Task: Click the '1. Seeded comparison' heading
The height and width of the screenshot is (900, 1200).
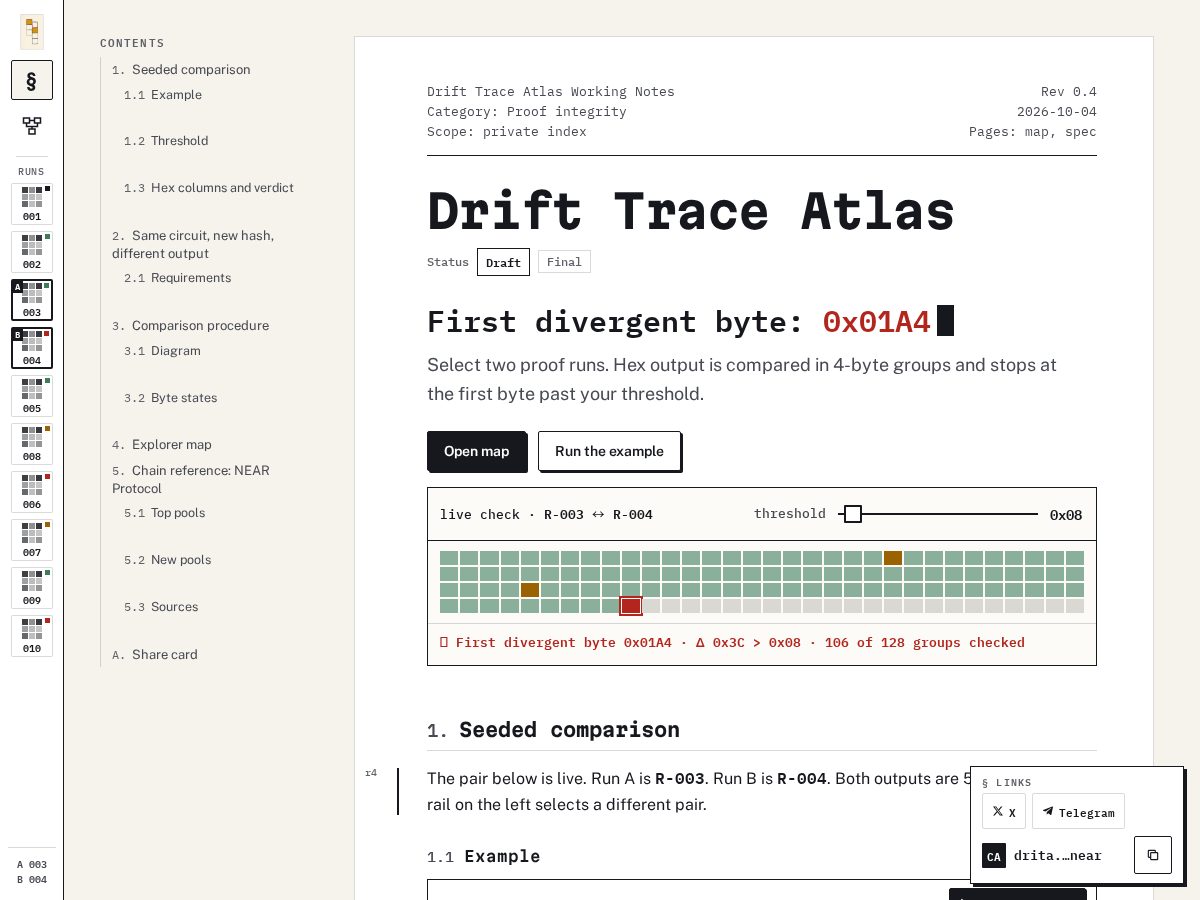Action: pyautogui.click(x=553, y=730)
